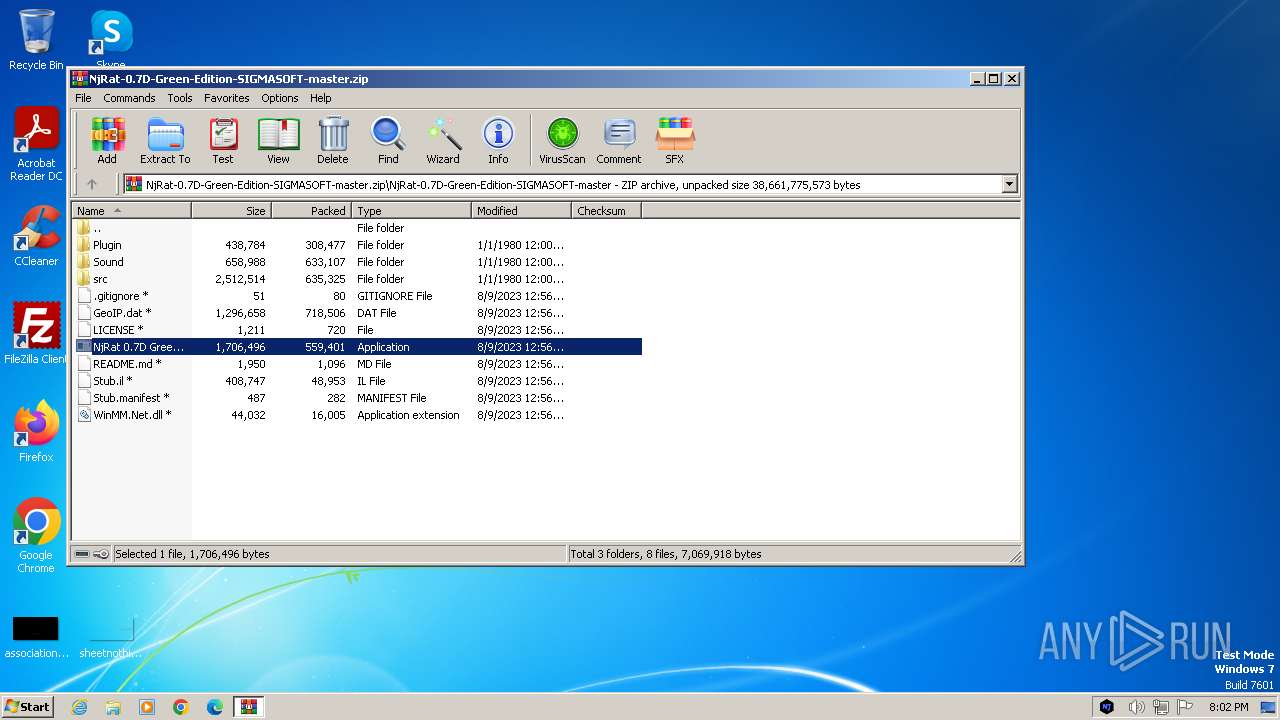Screen dimensions: 1280x720
Task: Click the key icon in status bar
Action: (101, 553)
